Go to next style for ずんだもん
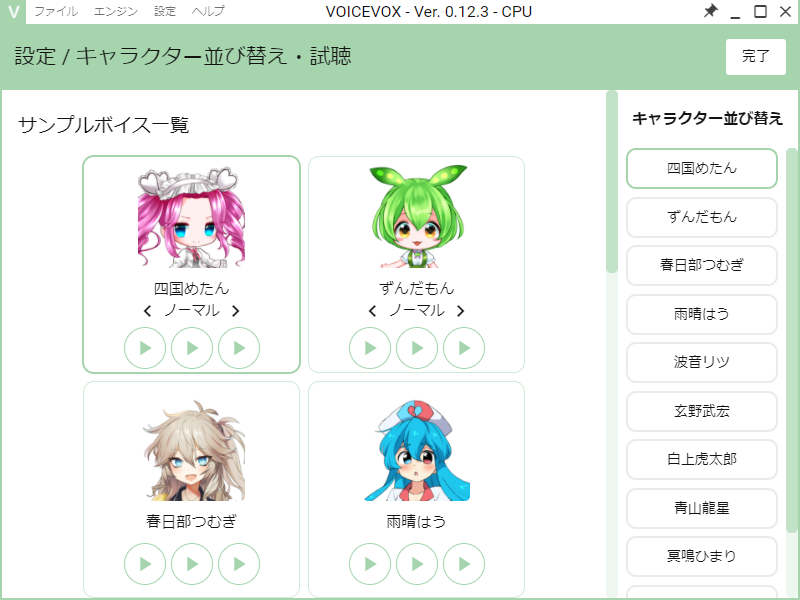 pos(460,311)
